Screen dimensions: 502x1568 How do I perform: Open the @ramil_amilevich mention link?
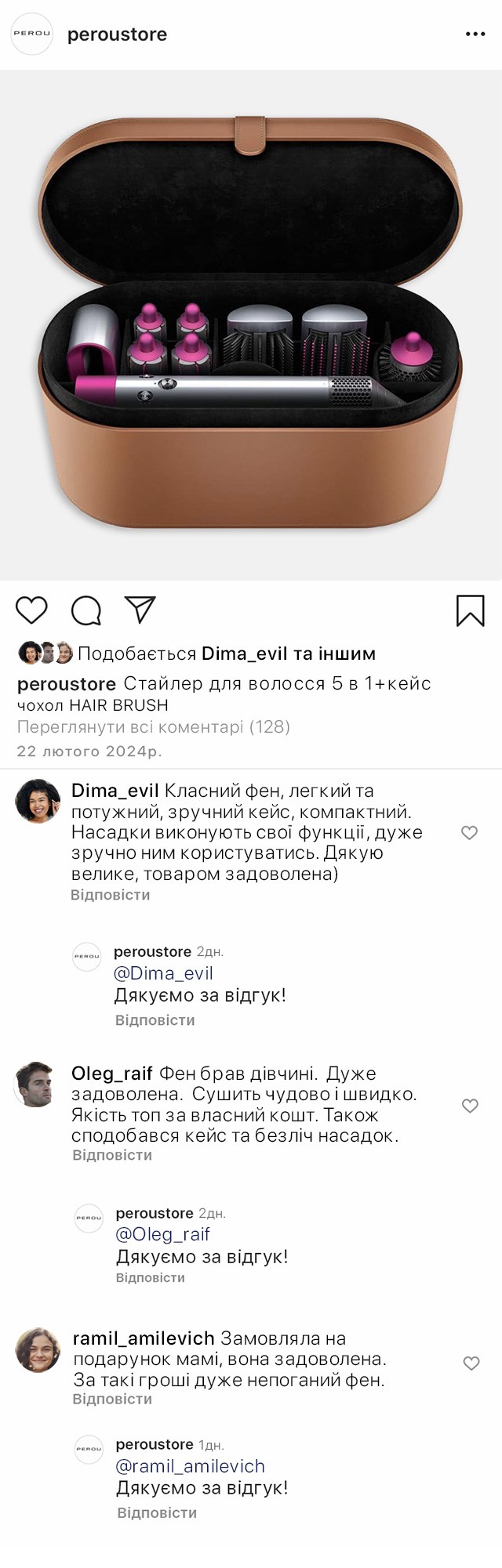pos(191,1466)
